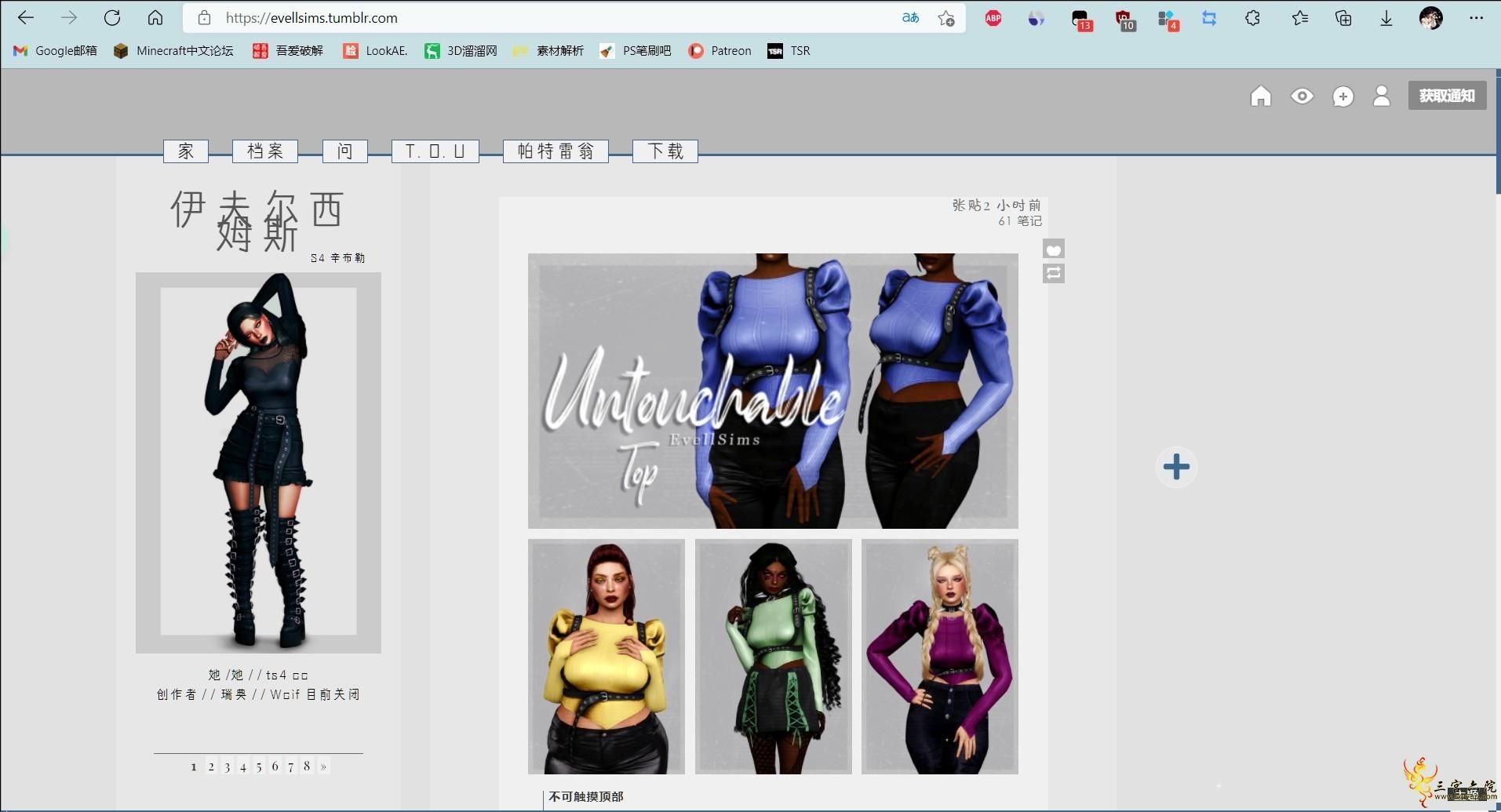Go back to the previous page
1501x812 pixels.
coord(26,17)
